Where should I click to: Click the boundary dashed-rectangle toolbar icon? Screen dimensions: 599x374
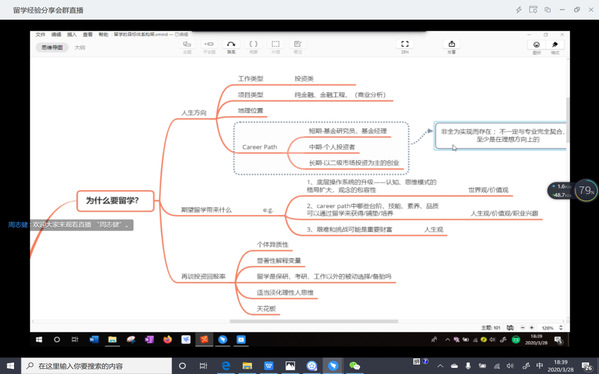(x=275, y=44)
